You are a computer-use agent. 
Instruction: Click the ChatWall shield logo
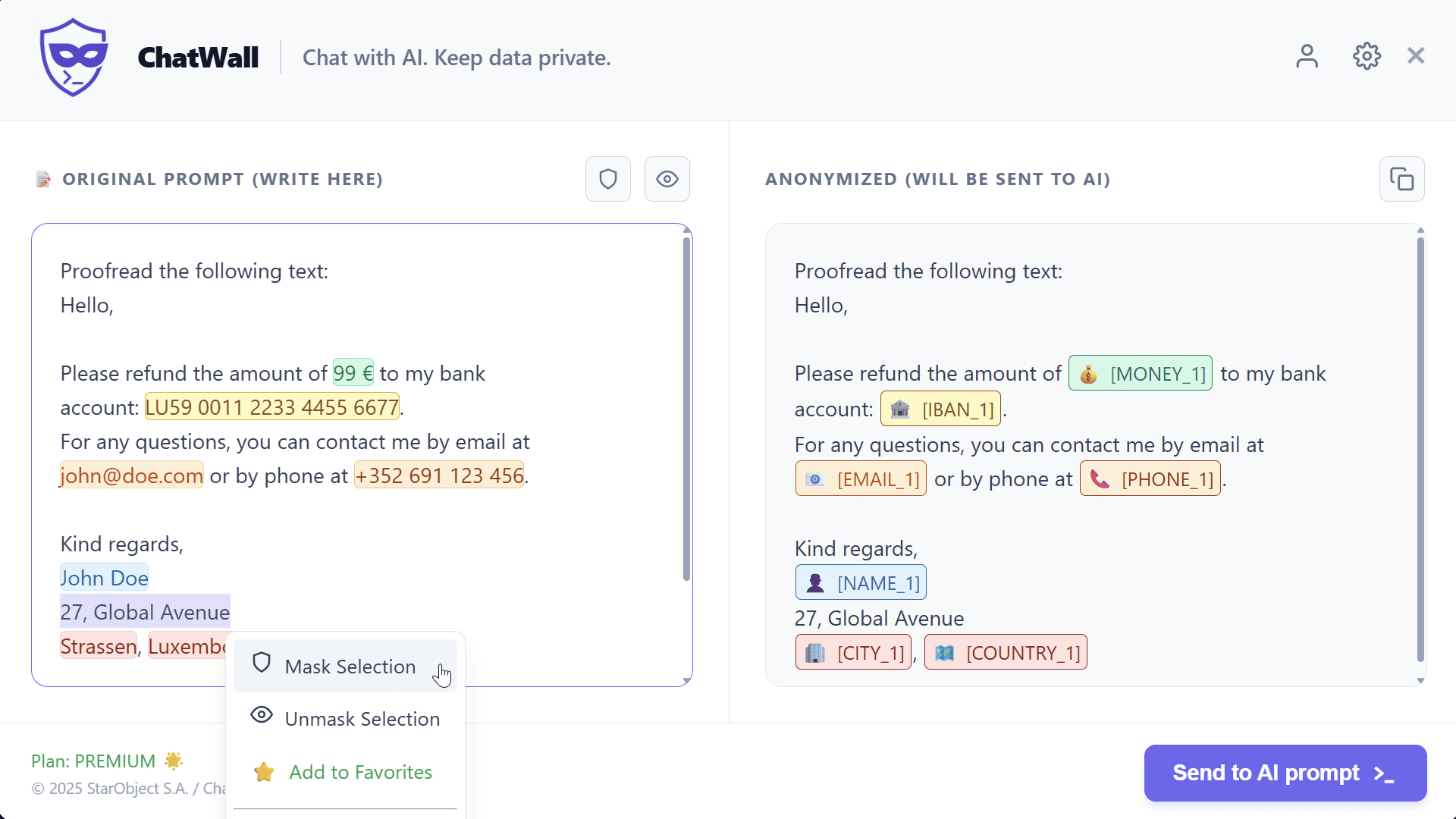(x=74, y=57)
